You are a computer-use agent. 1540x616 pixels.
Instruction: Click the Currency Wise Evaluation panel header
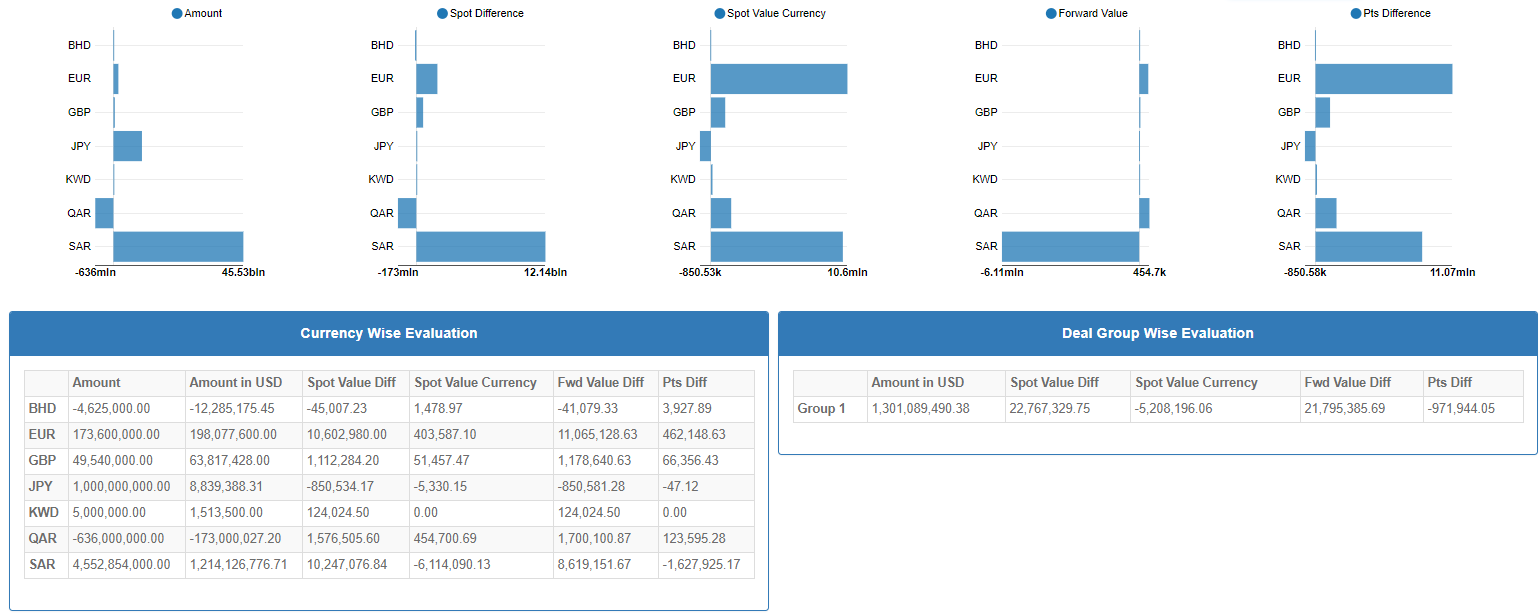pyautogui.click(x=388, y=333)
